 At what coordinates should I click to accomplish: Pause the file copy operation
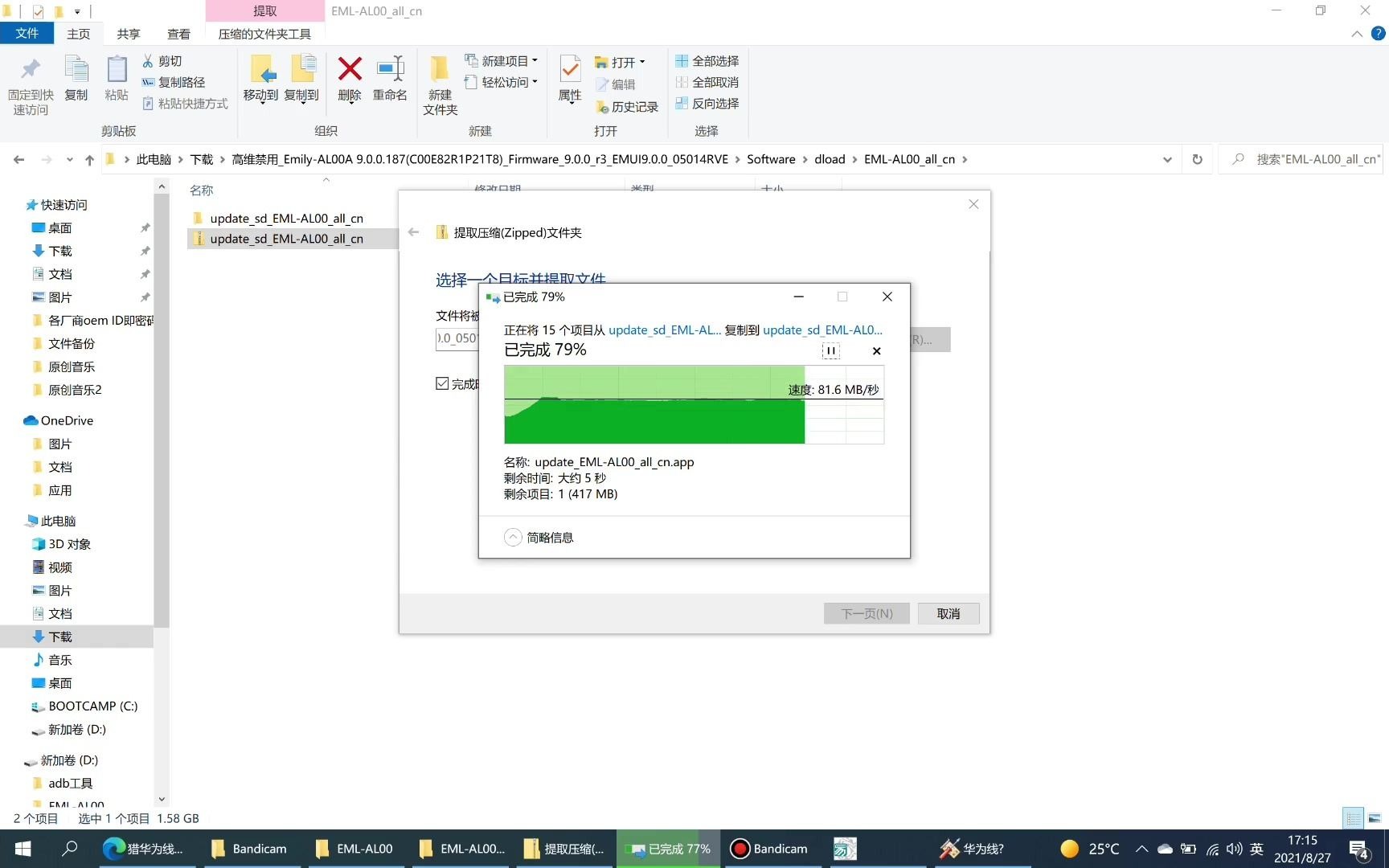[831, 350]
